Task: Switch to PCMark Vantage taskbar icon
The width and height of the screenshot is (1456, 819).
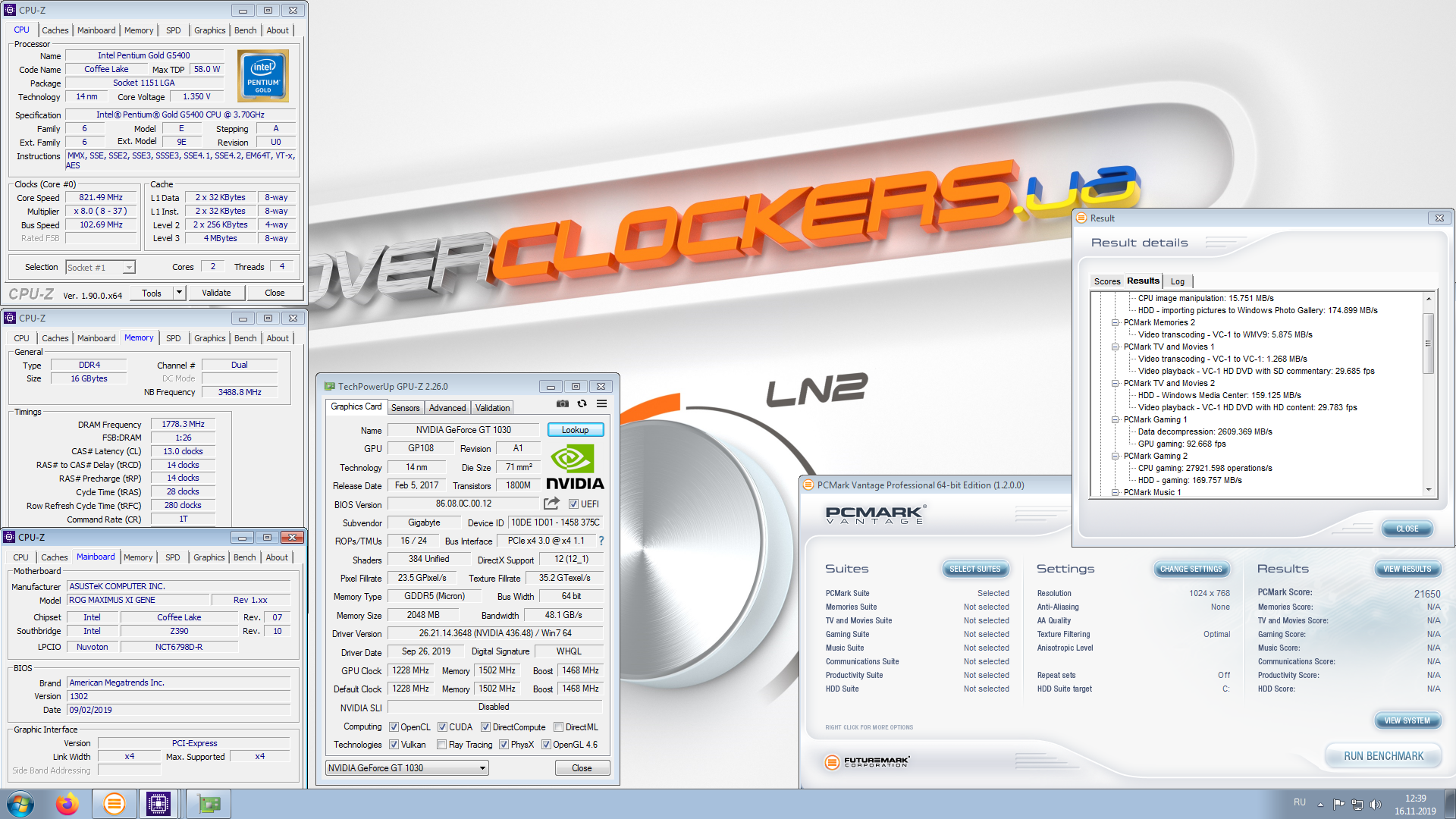Action: click(x=115, y=804)
